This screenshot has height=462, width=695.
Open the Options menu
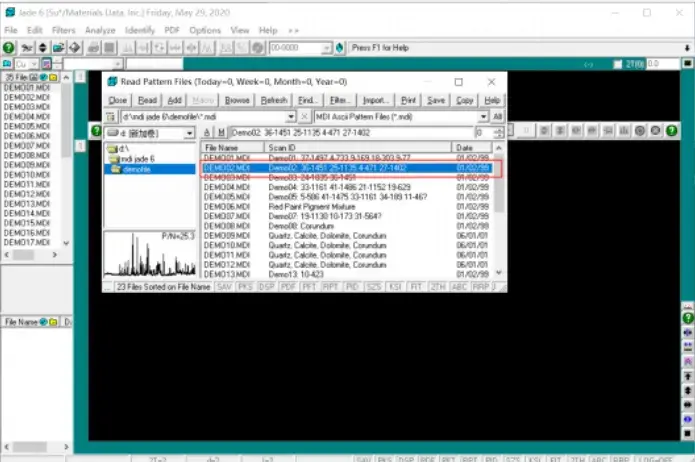(x=205, y=30)
